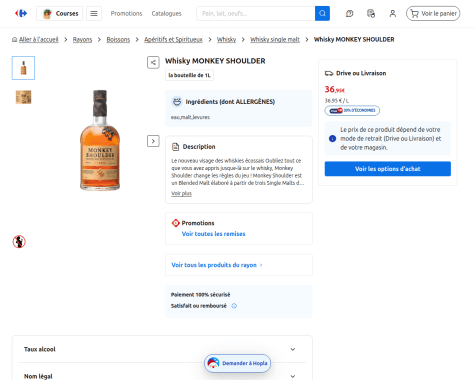Open Apéritifs et Spiritueux breadcrumb
The image size is (475, 380).
[173, 40]
